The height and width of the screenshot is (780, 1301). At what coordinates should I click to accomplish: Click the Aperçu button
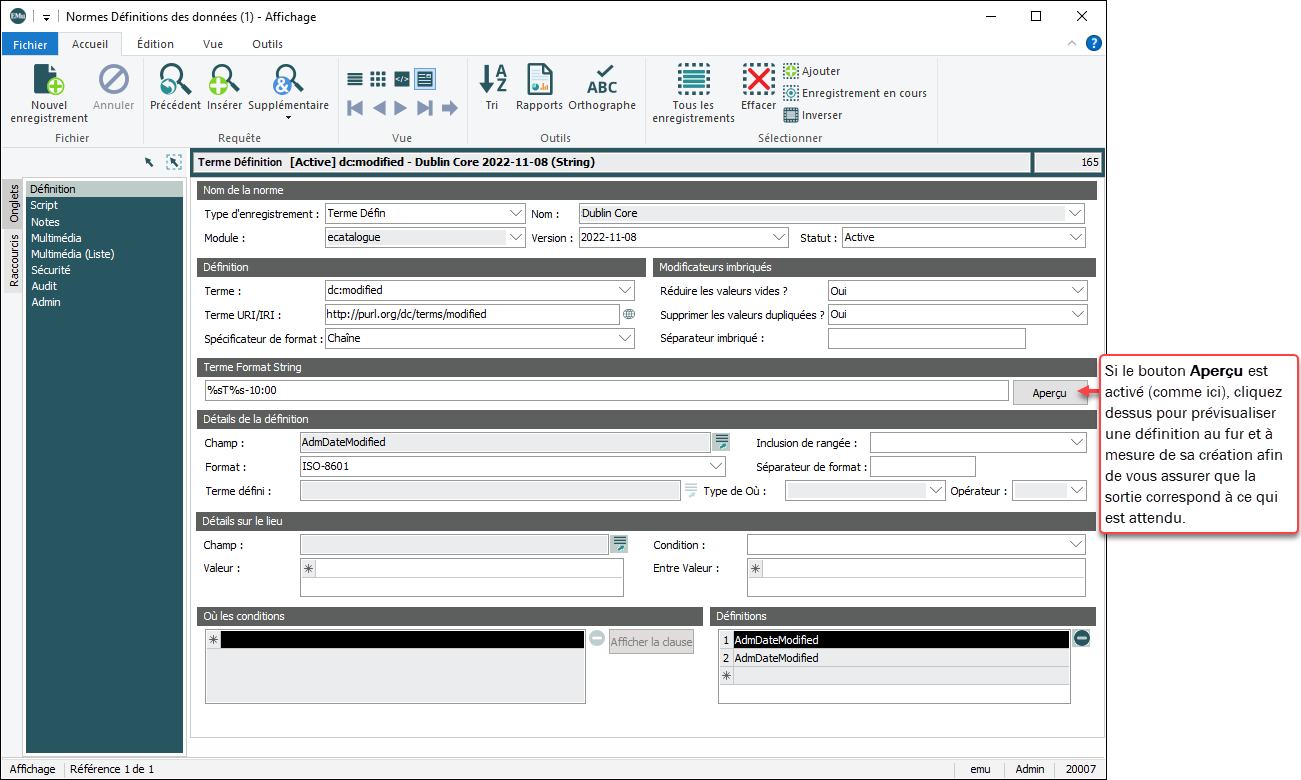(1049, 393)
